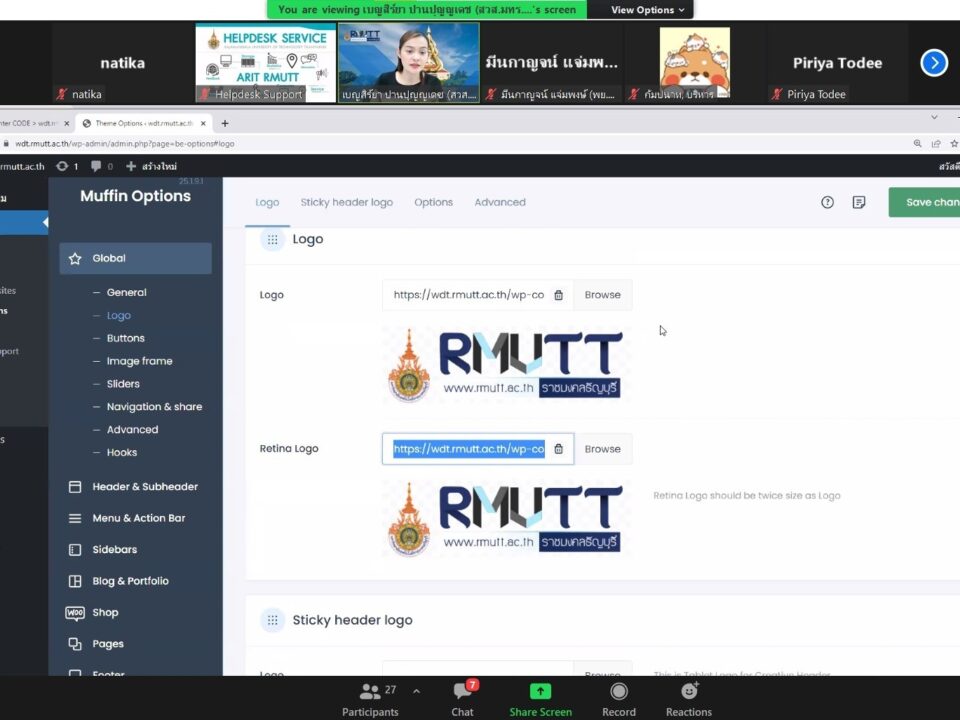Viewport: 960px width, 720px height.
Task: Select the cartoon dog avatar participant tile
Action: 694,62
